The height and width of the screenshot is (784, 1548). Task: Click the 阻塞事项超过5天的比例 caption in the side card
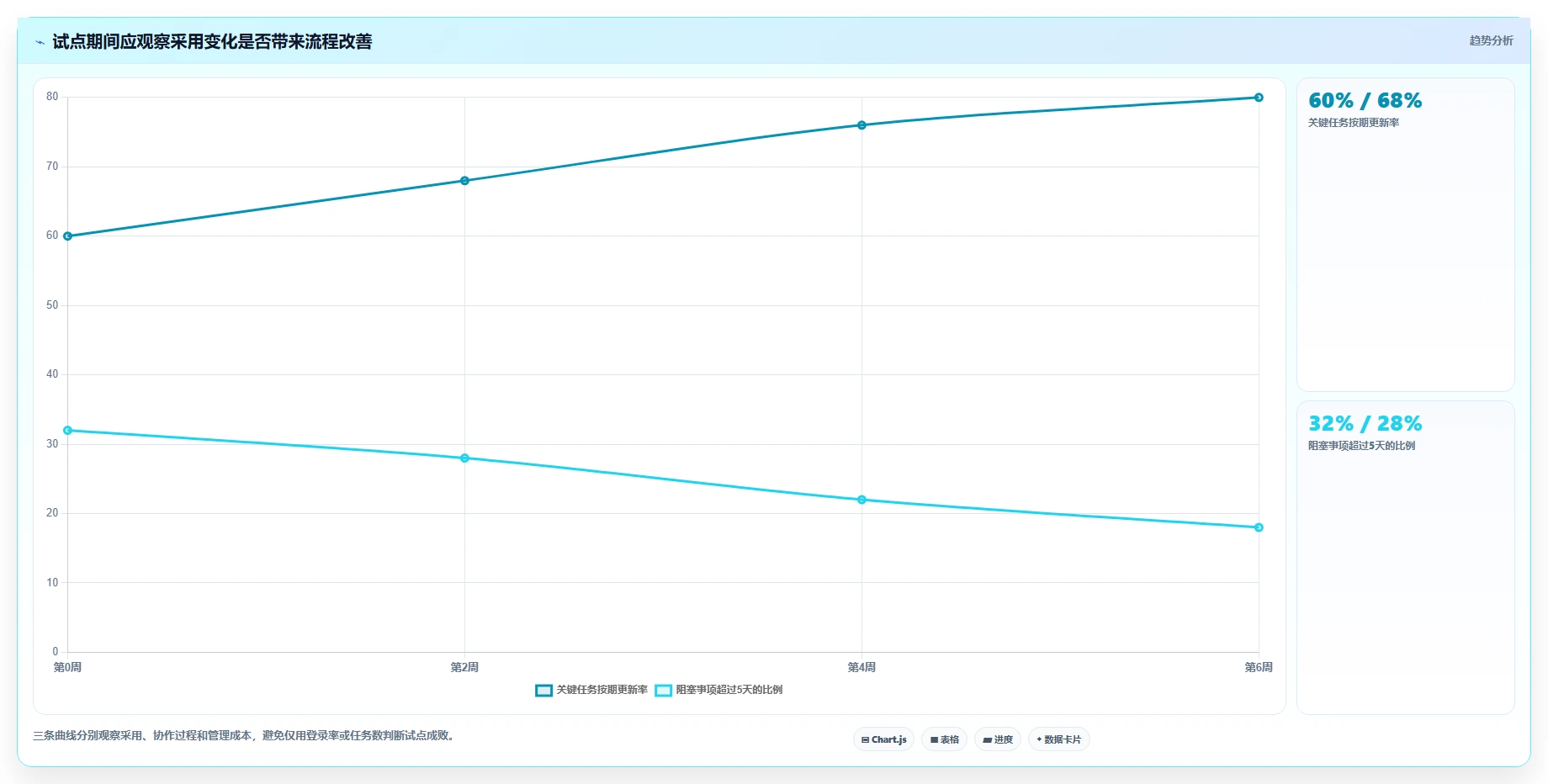click(x=1361, y=446)
